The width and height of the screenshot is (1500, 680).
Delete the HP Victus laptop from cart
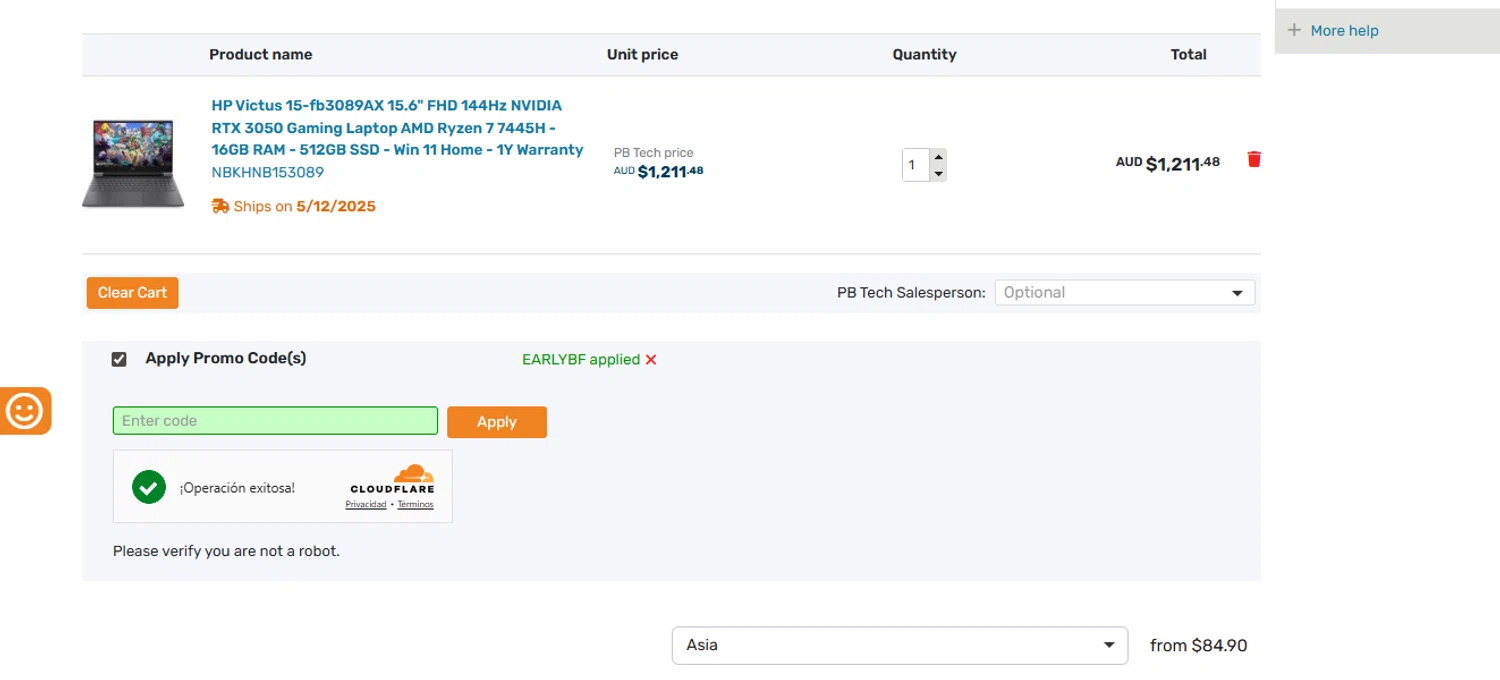[x=1254, y=159]
